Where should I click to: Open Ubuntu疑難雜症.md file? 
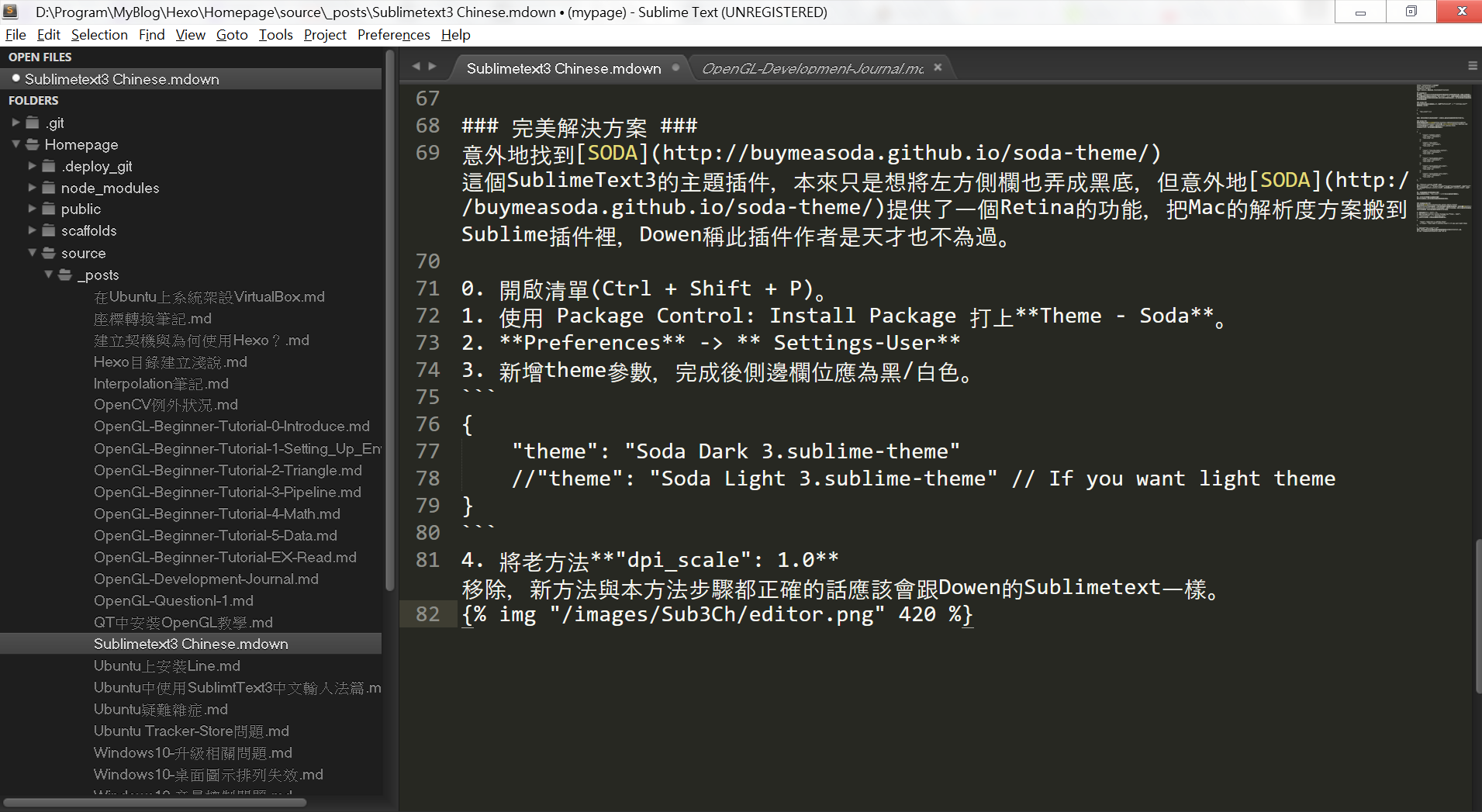pos(161,710)
